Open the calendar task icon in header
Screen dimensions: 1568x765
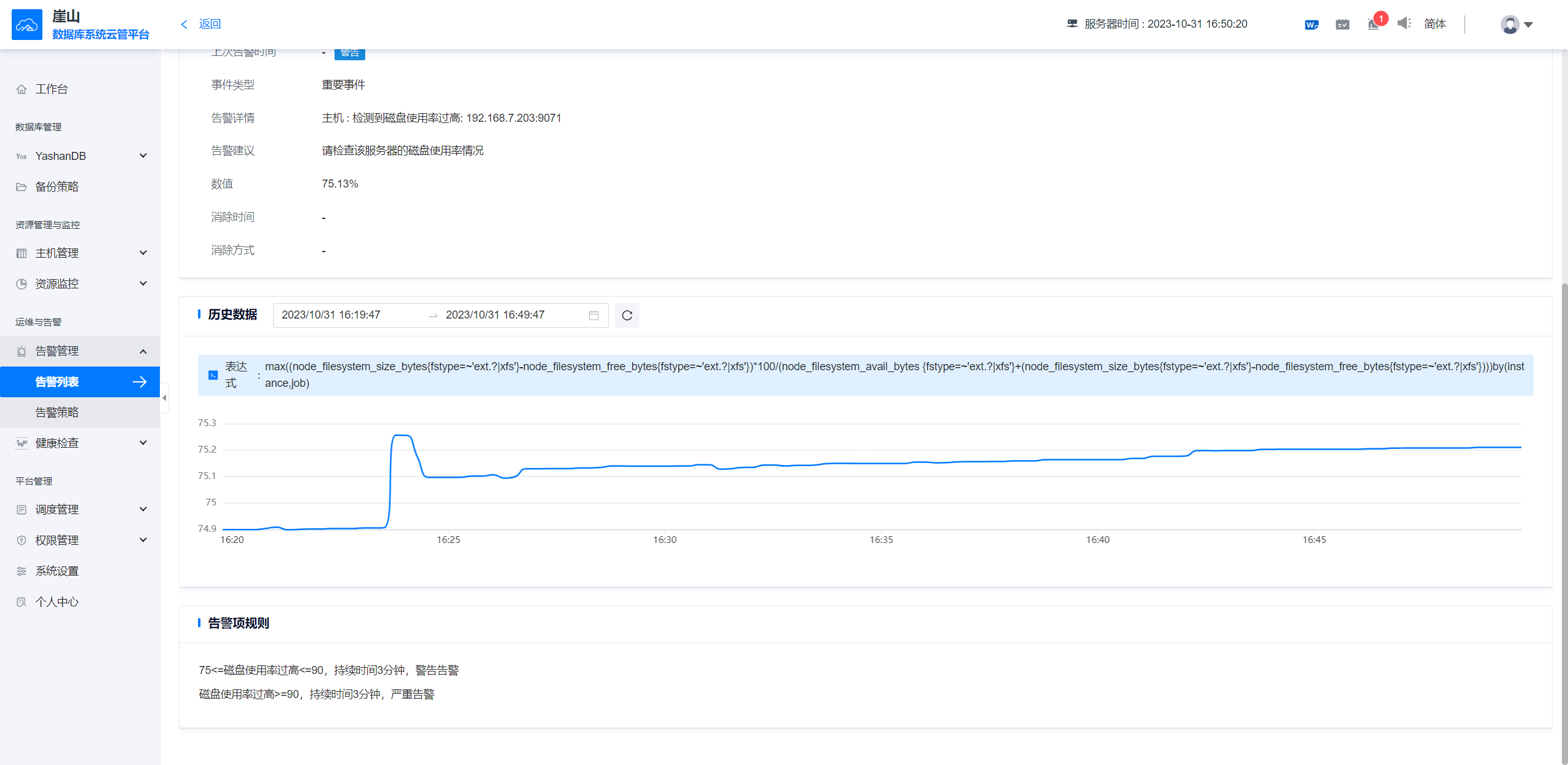pos(1342,25)
